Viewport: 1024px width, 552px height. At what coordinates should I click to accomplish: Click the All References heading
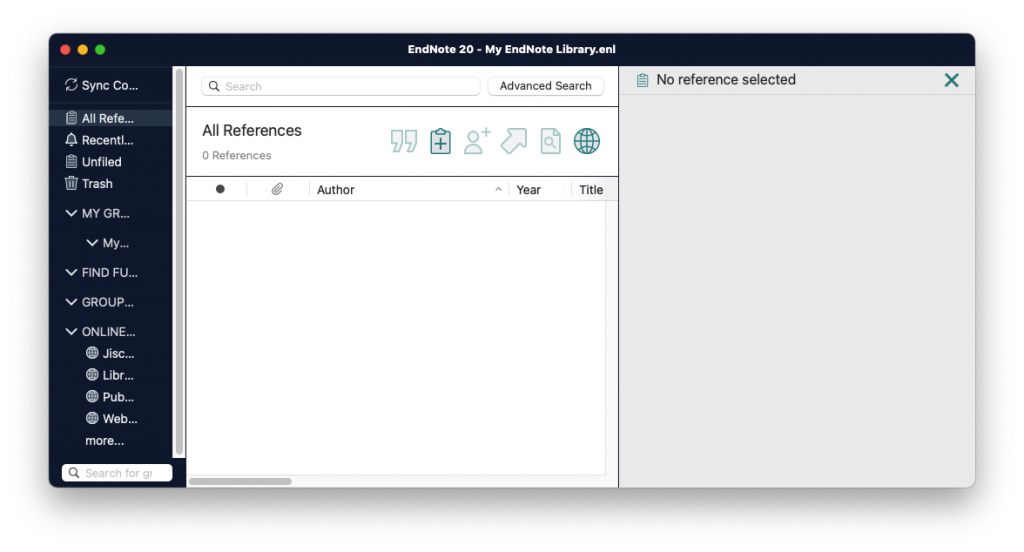[251, 131]
